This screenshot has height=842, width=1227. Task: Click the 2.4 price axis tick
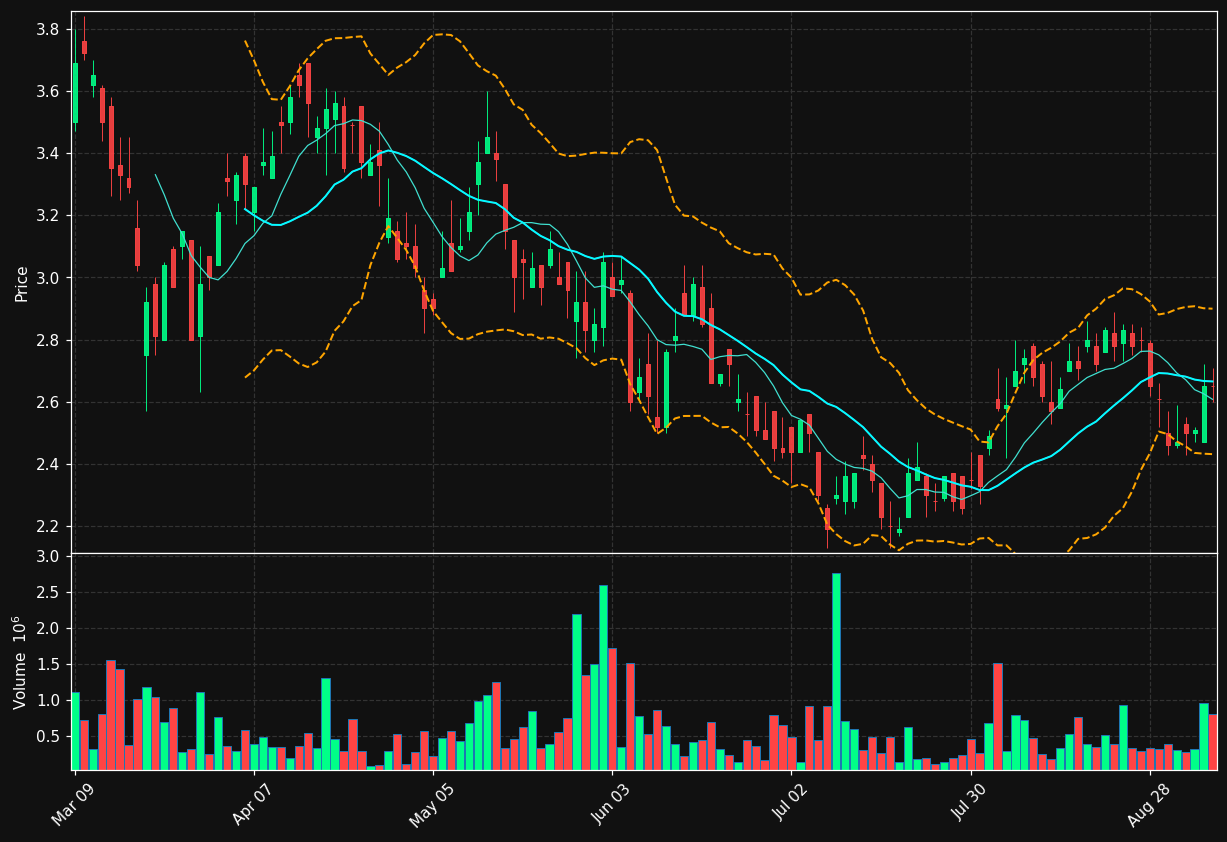(50, 465)
